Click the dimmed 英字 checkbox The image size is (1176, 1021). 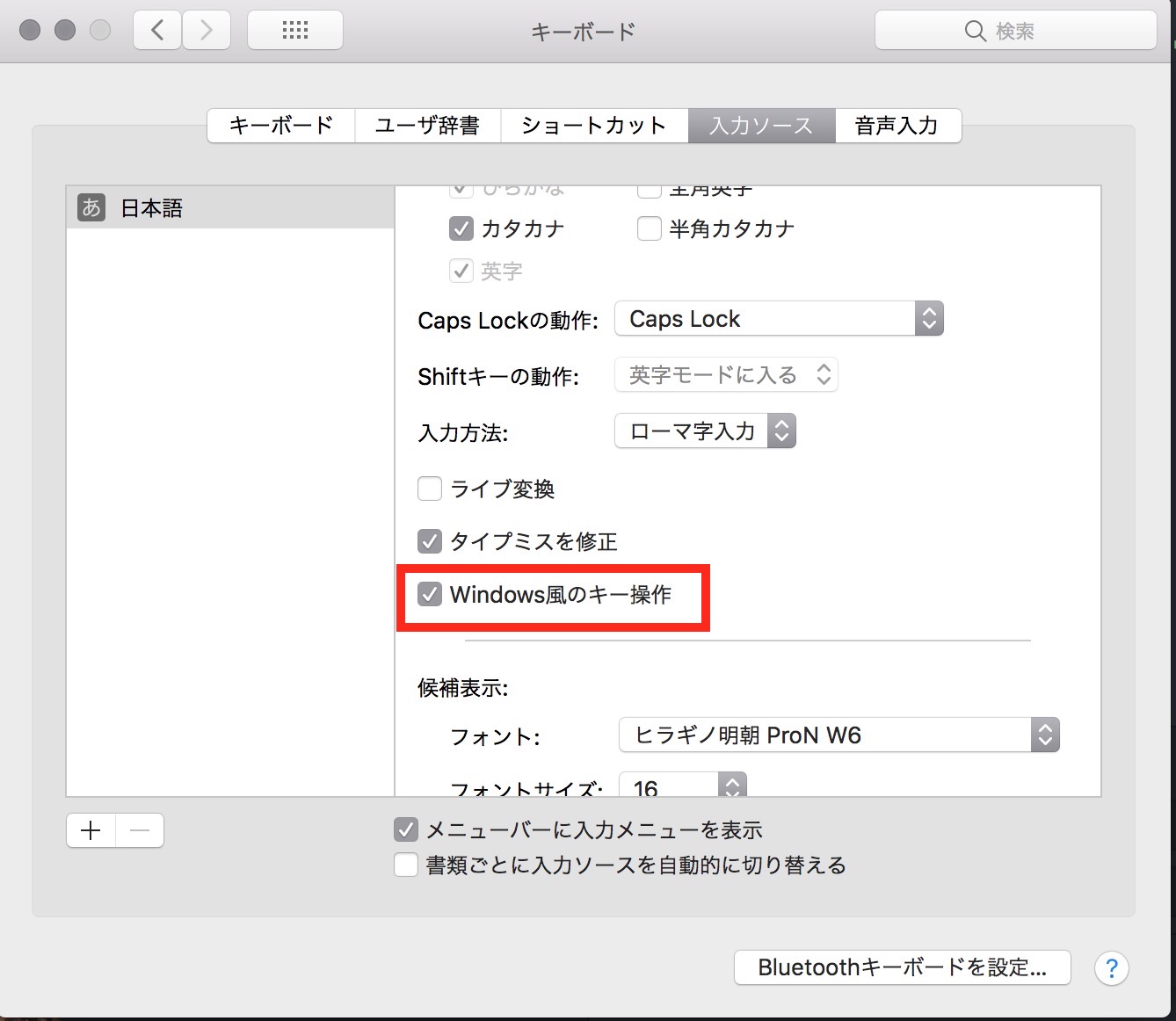pos(461,271)
